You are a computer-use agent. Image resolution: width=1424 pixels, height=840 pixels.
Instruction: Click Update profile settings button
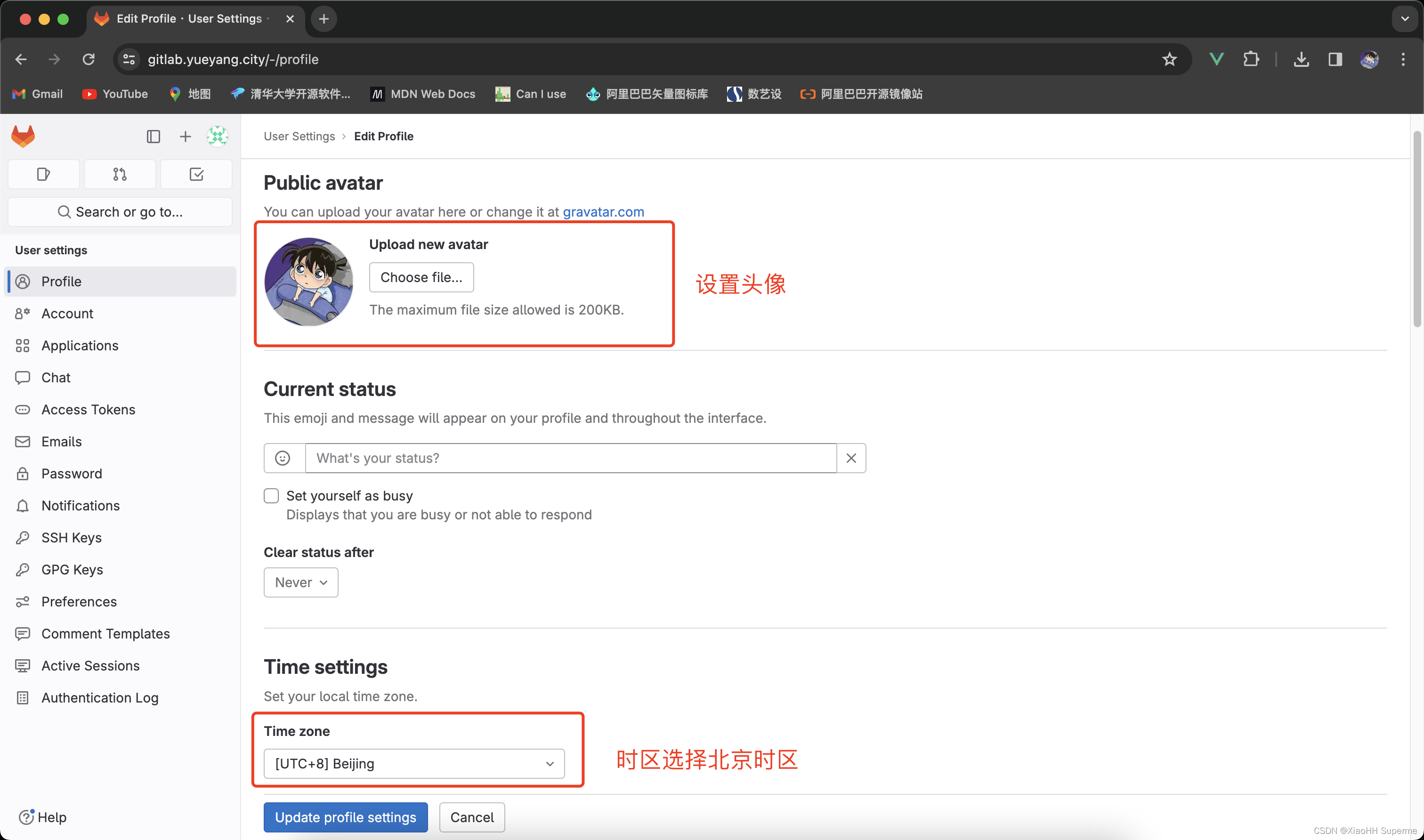345,817
